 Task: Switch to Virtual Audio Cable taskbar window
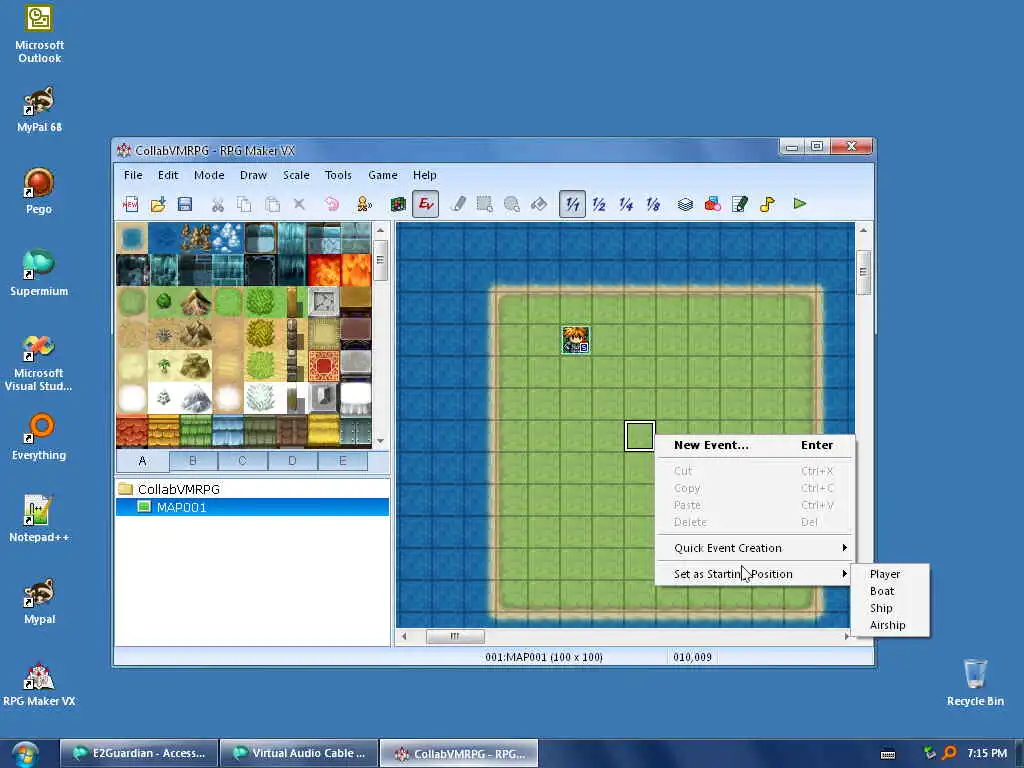[298, 754]
